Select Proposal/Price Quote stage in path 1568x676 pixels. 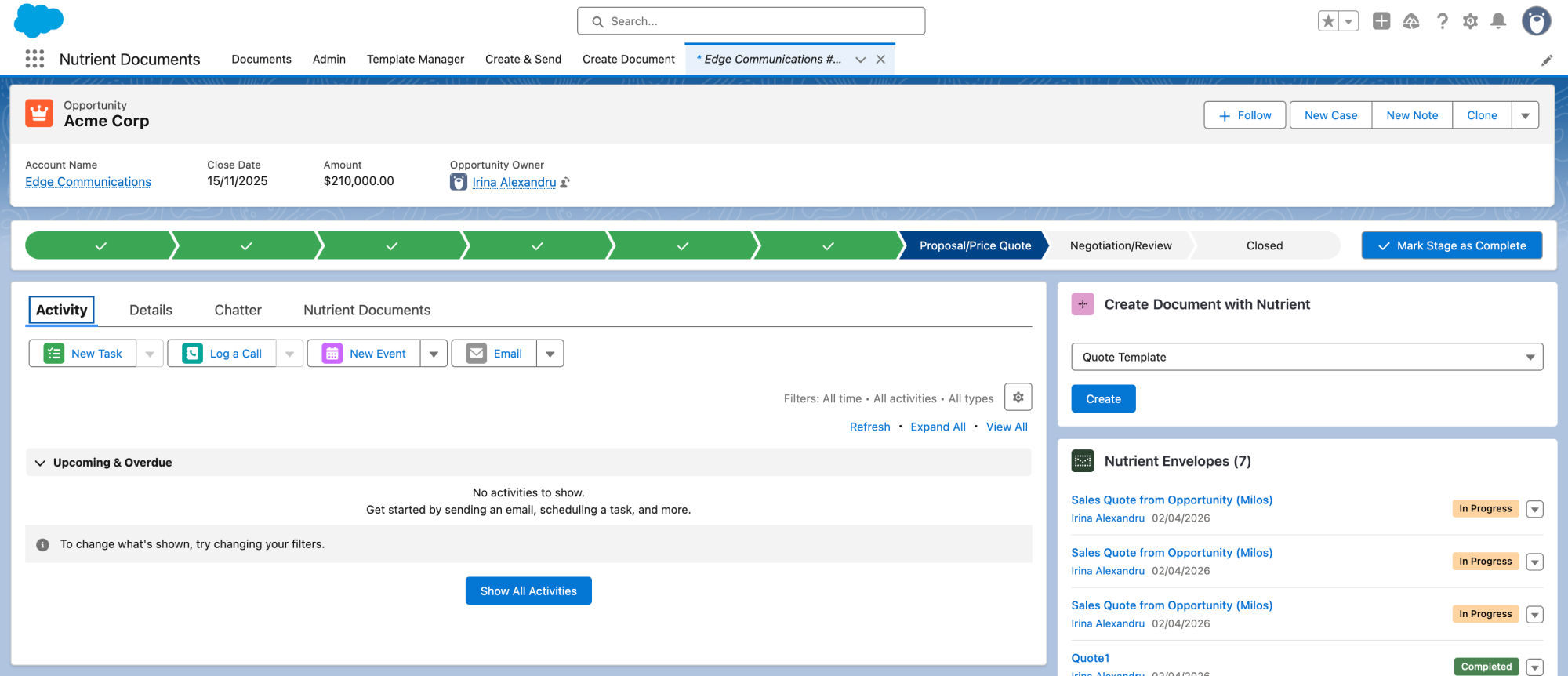(x=975, y=245)
